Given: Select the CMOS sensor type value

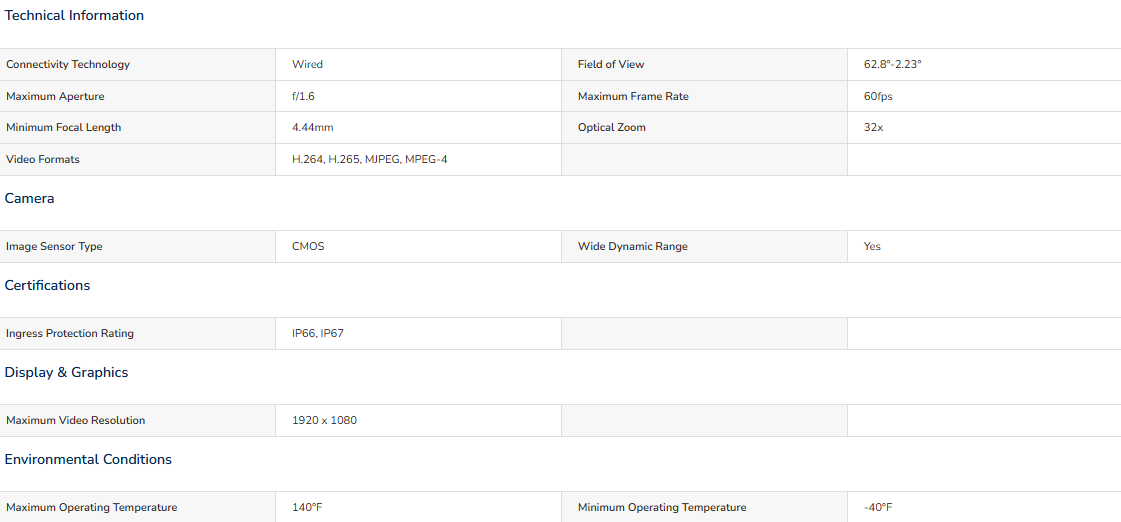Looking at the screenshot, I should tap(308, 246).
